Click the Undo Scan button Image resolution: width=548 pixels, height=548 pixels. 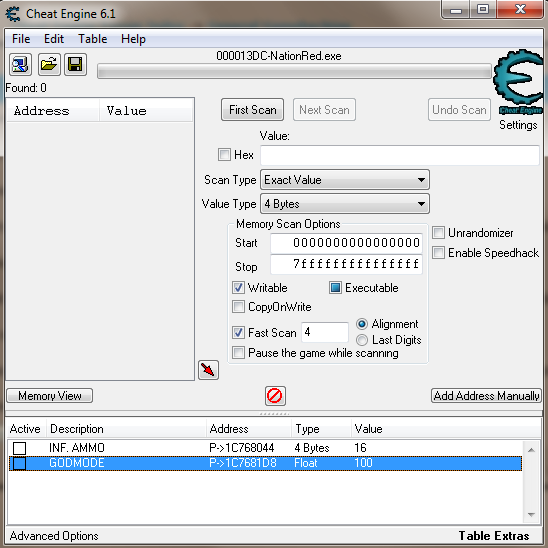point(459,110)
